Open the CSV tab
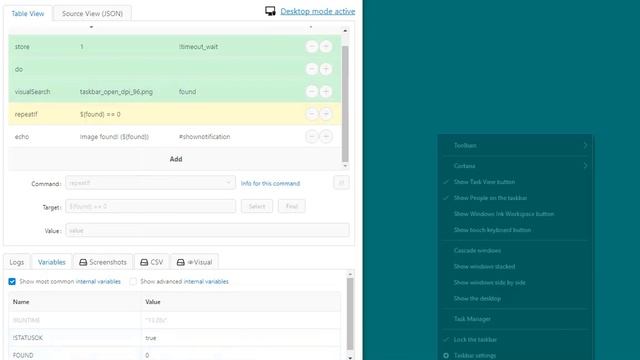640x360 pixels. 151,262
